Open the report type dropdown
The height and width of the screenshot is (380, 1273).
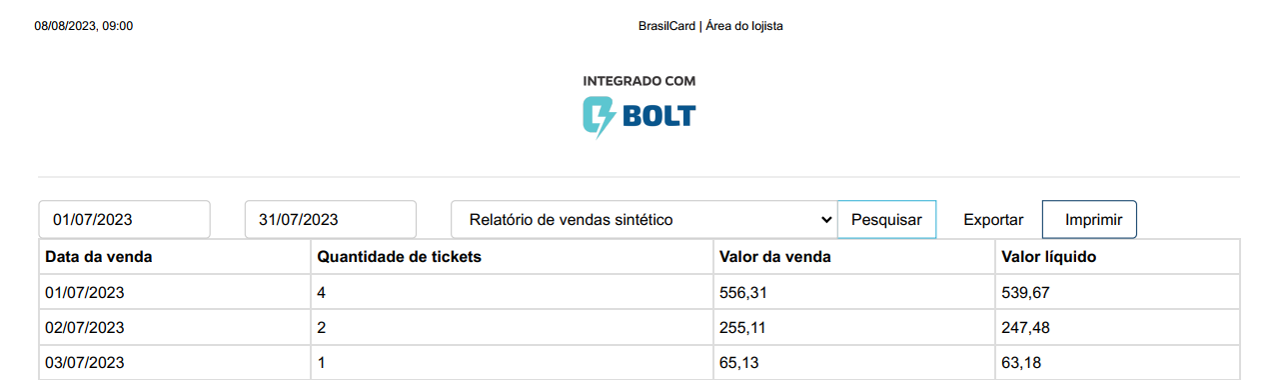pyautogui.click(x=644, y=220)
